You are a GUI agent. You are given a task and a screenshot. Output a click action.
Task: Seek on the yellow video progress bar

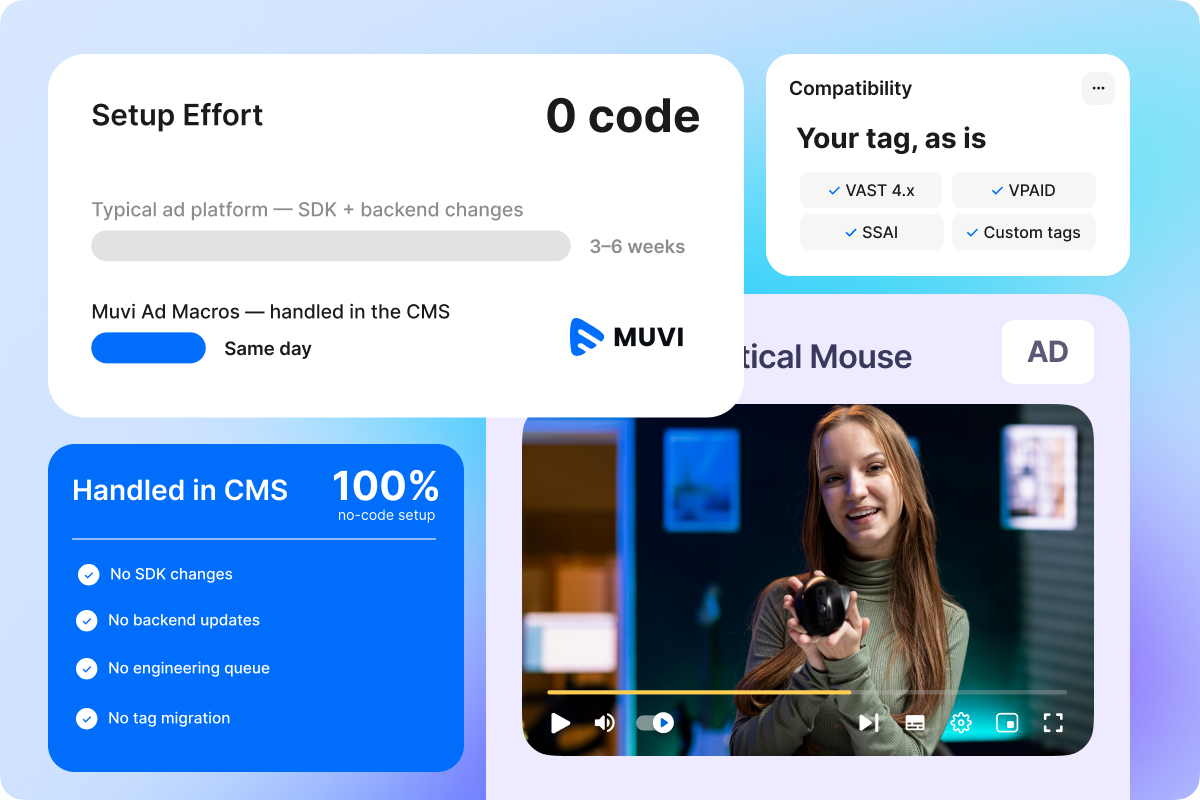699,692
